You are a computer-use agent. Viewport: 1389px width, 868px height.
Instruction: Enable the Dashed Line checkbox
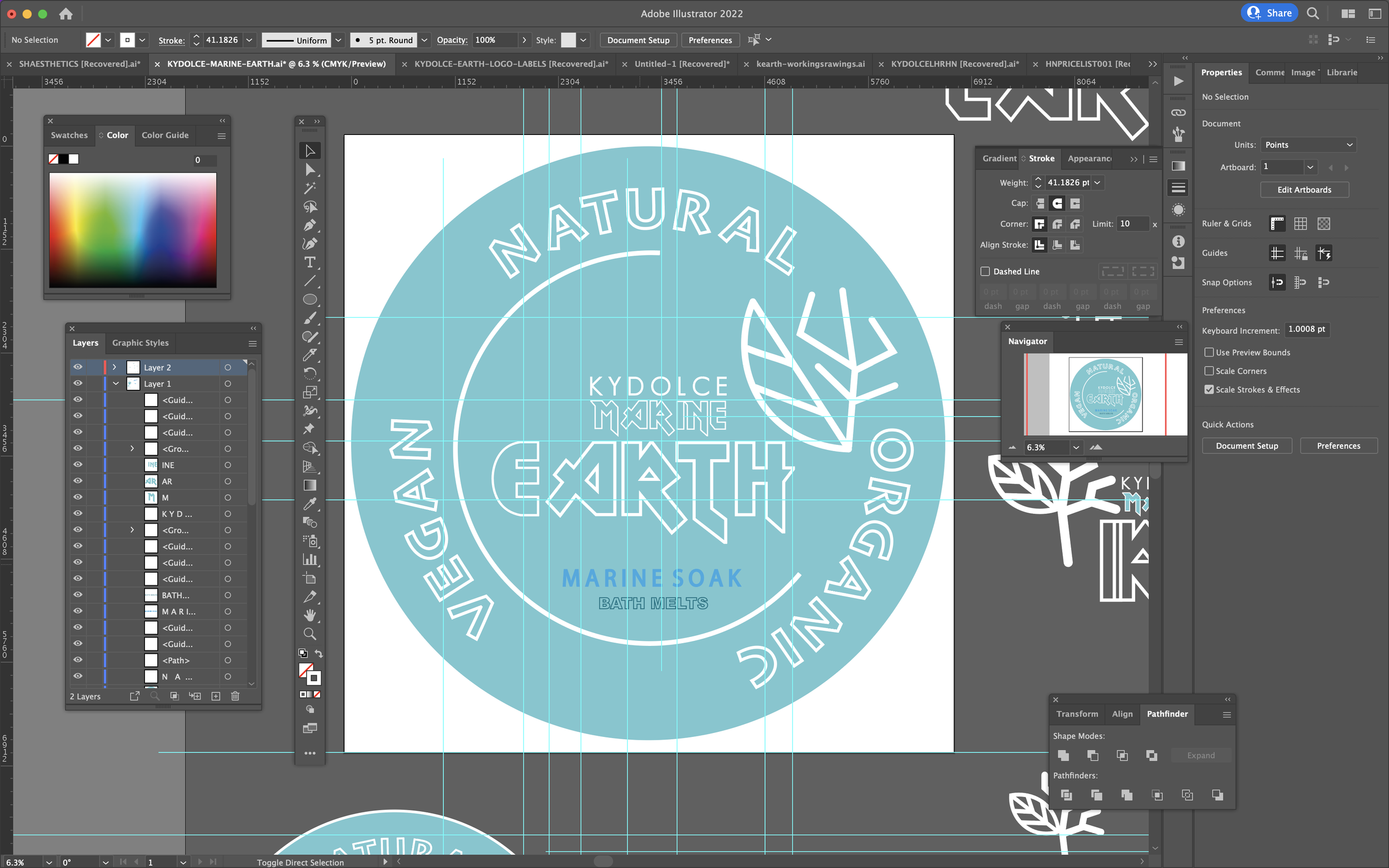pos(985,272)
